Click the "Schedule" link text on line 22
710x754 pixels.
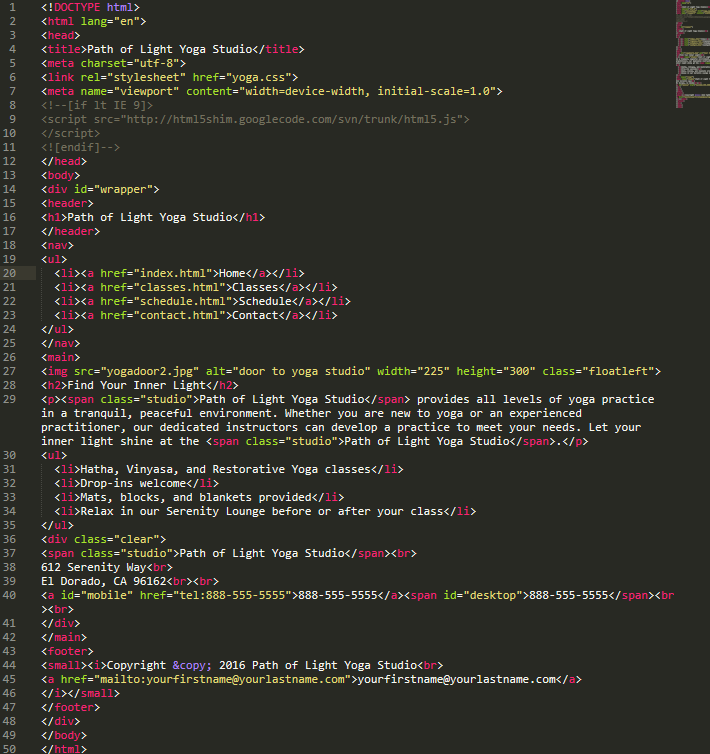point(266,301)
